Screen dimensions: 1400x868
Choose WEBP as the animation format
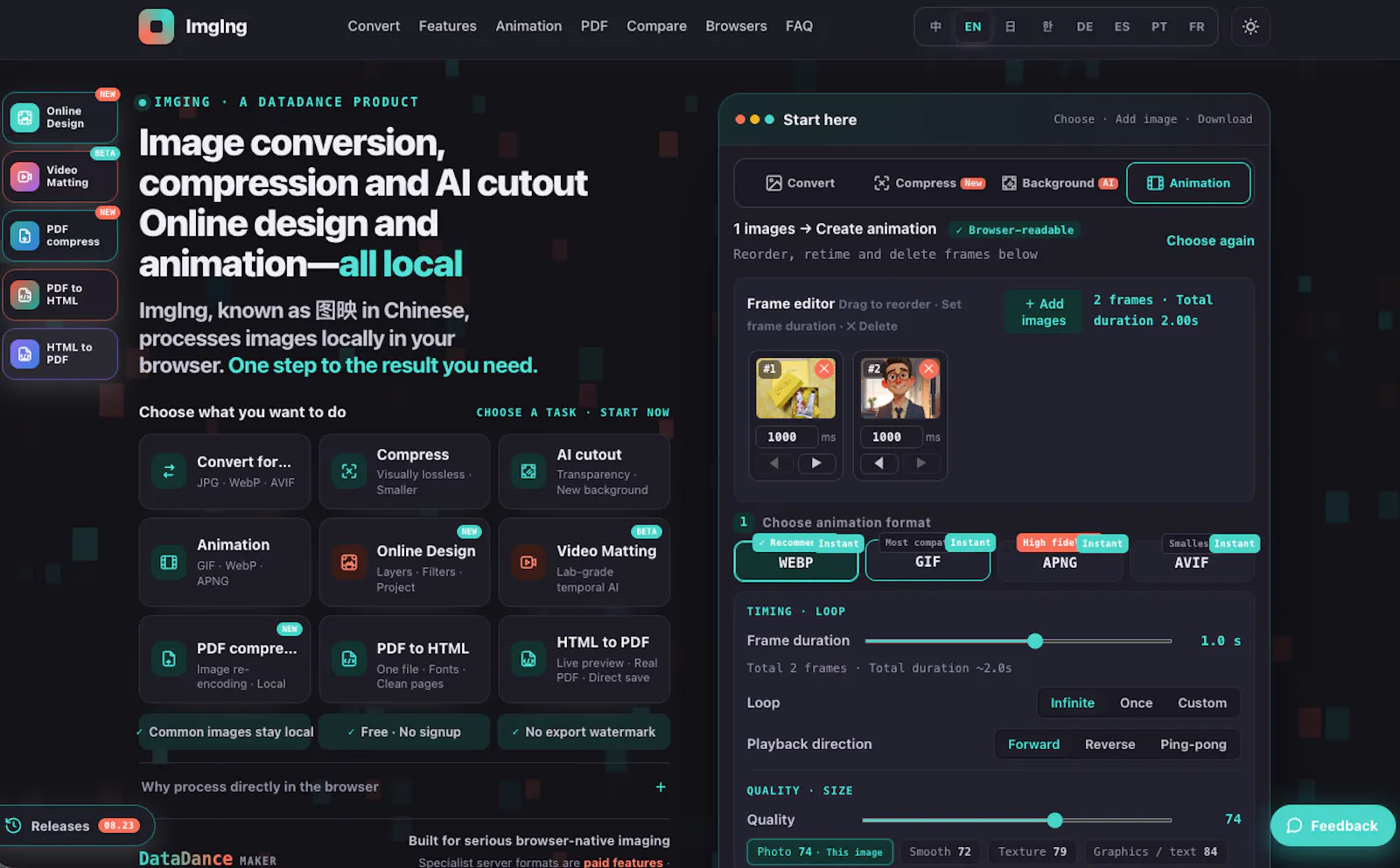click(x=796, y=561)
